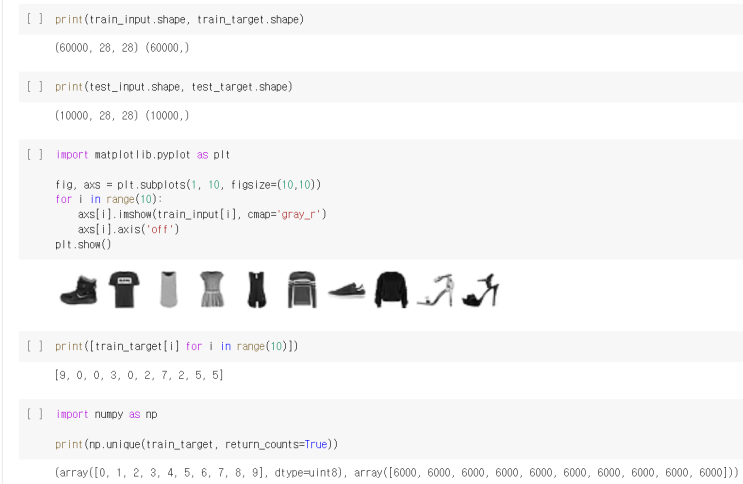Image resolution: width=743 pixels, height=484 pixels.
Task: Place cursor in plt.subplots code line
Action: pos(188,186)
